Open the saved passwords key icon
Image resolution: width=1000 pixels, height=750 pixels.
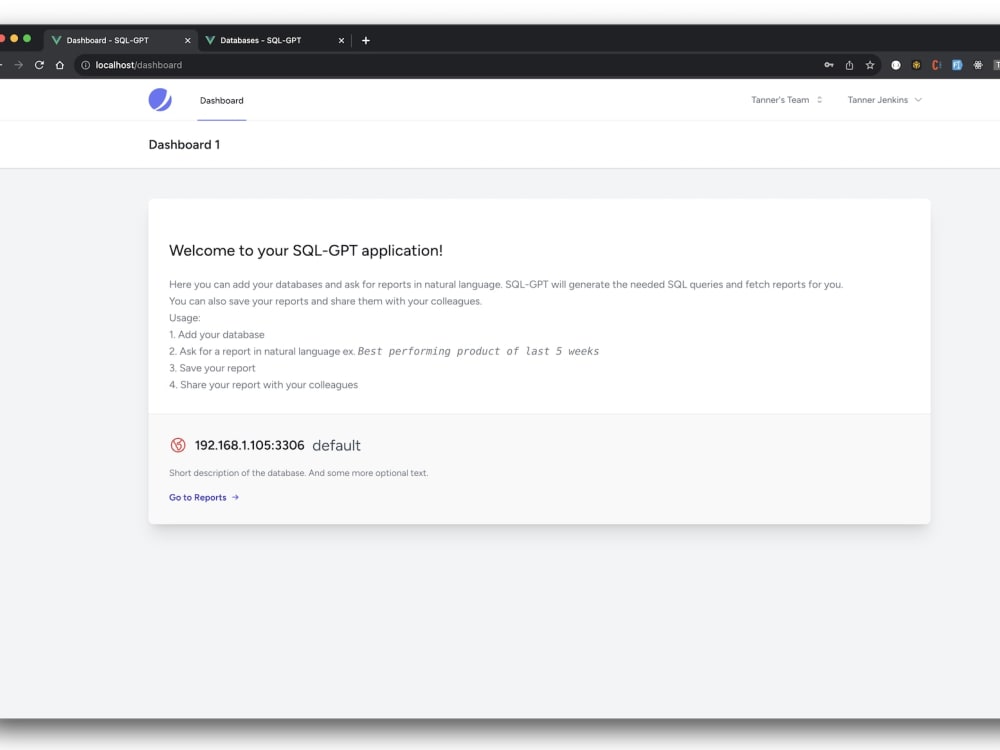click(828, 65)
